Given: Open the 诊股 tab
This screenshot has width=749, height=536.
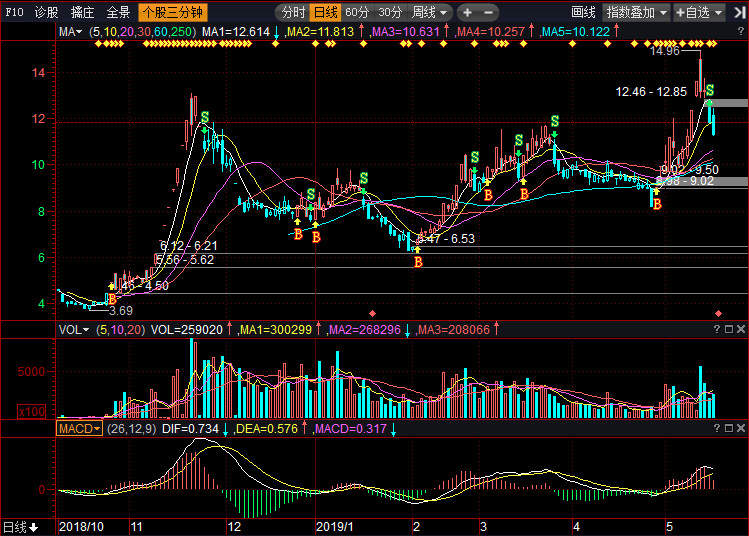Looking at the screenshot, I should pos(46,13).
